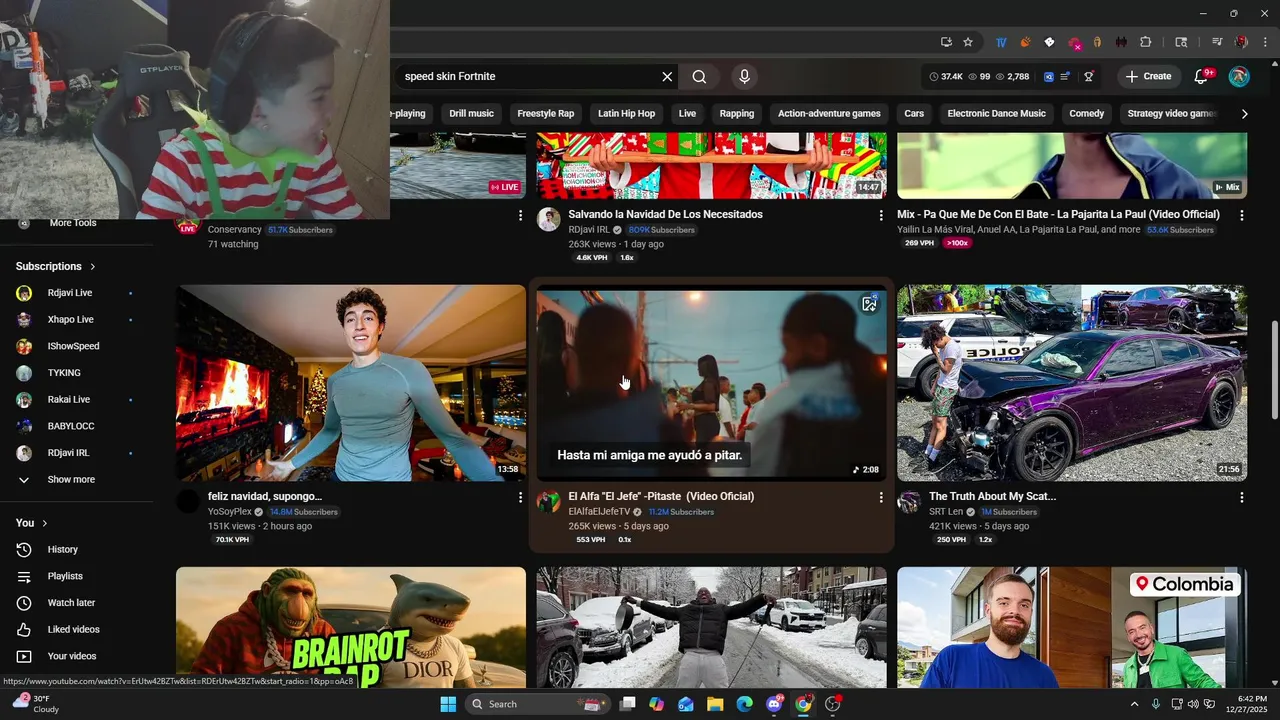This screenshot has width=1280, height=720.
Task: Bookmark this page with the star icon
Action: 968,42
